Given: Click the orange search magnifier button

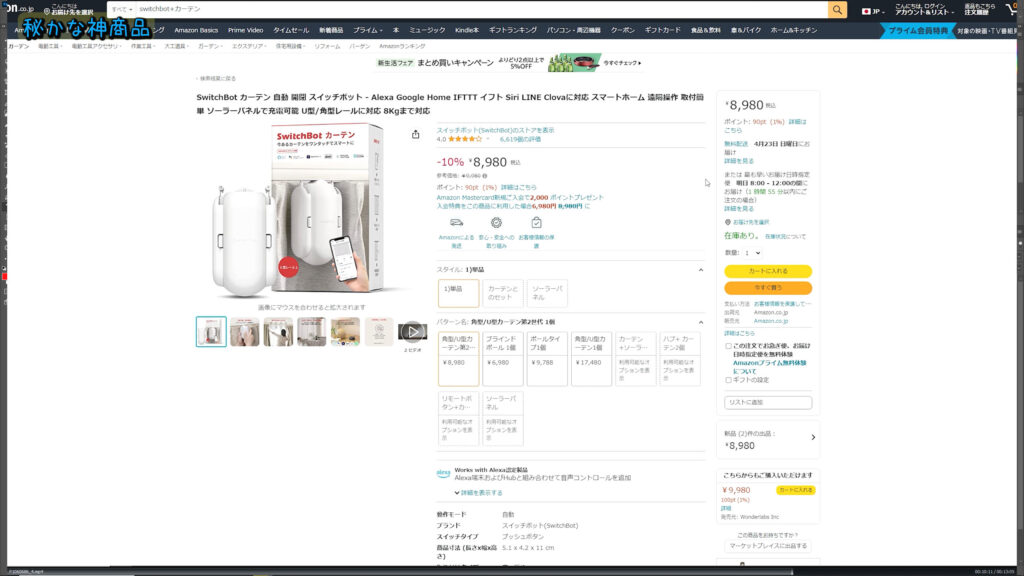Looking at the screenshot, I should [x=837, y=9].
